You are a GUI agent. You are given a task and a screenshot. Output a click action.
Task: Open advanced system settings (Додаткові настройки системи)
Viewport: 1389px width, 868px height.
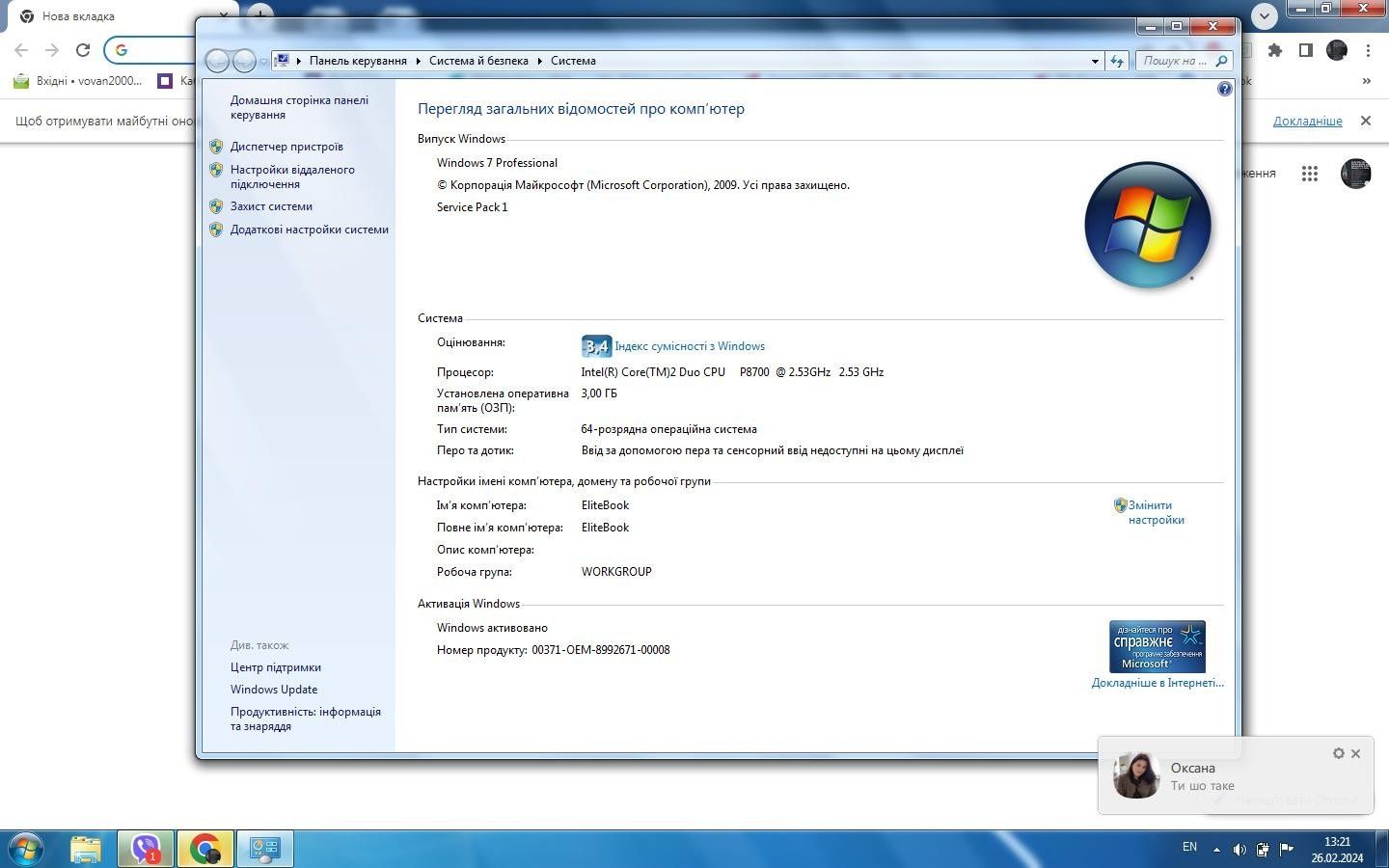[x=309, y=230]
